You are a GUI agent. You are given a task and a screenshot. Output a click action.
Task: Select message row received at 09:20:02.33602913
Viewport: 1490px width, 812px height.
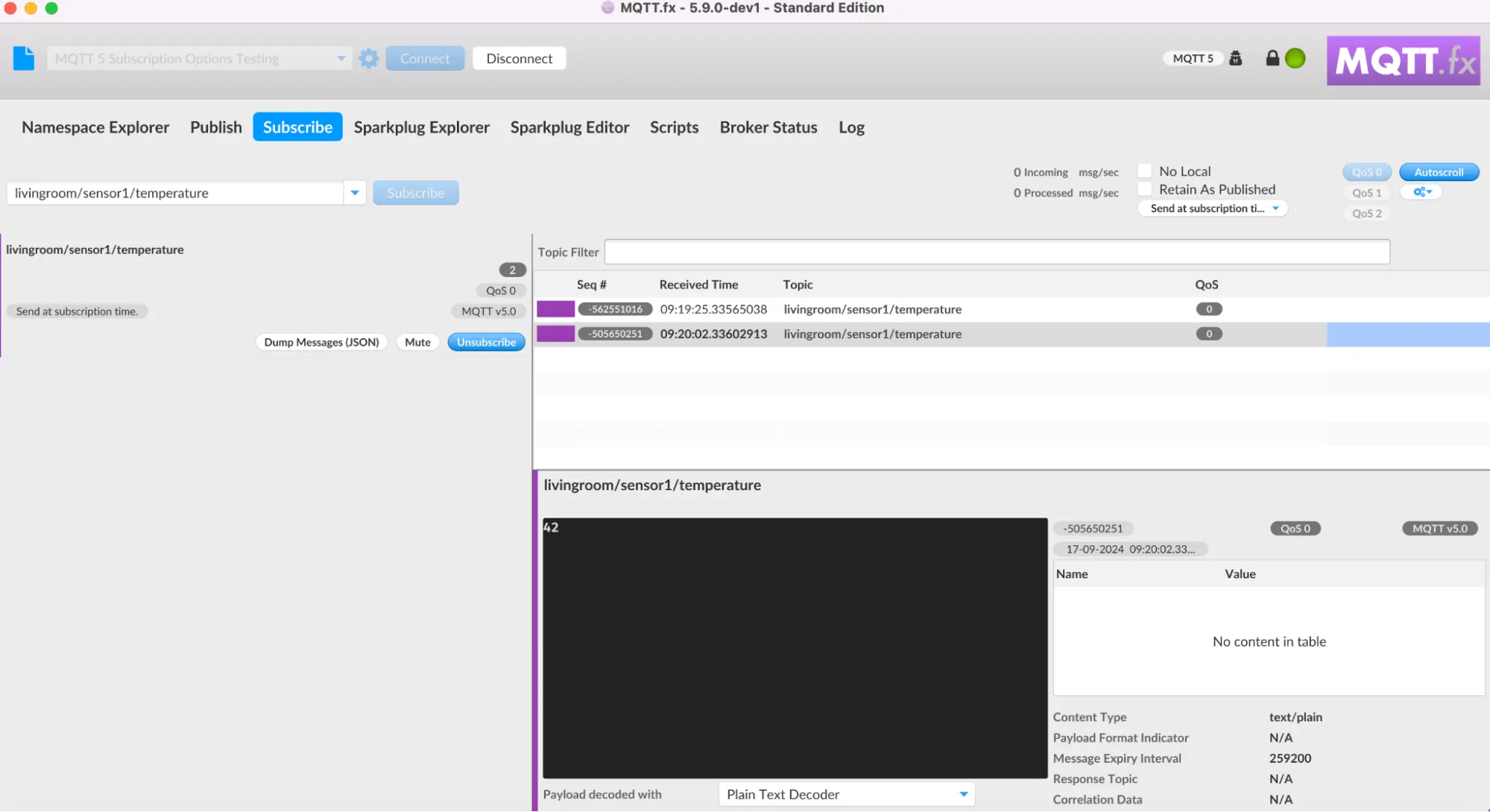1012,334
